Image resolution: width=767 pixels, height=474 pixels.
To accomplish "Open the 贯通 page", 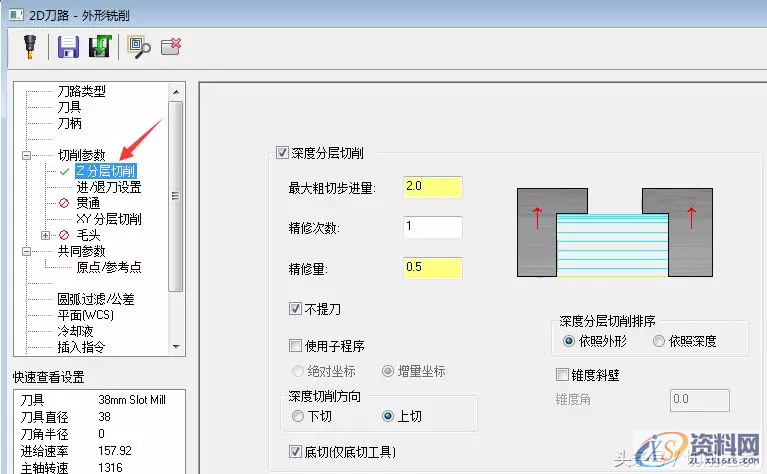I will coord(88,203).
